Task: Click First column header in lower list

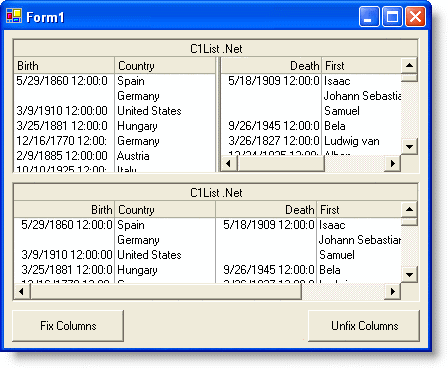Action: point(359,209)
